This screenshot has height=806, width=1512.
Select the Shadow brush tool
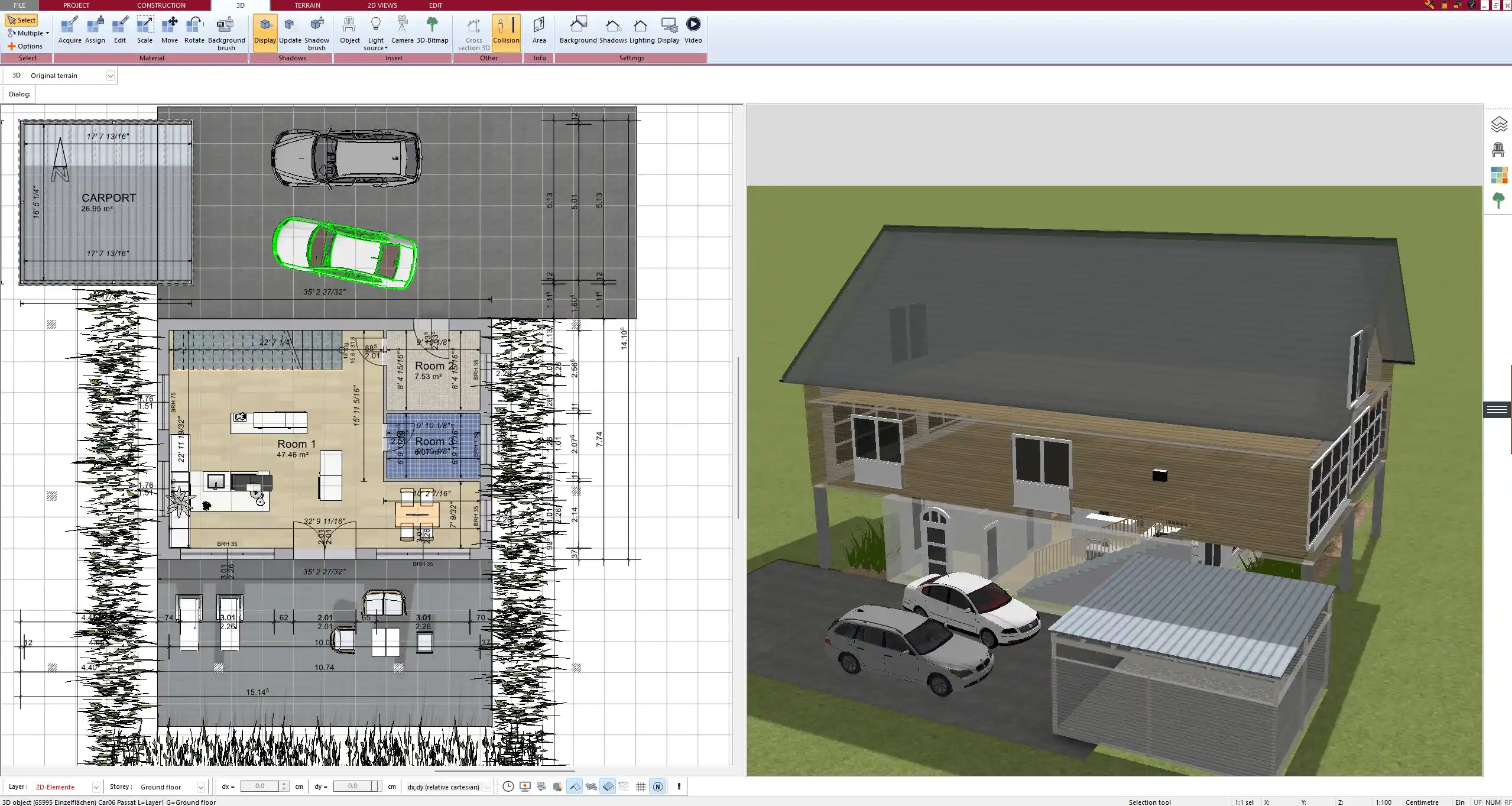point(317,33)
